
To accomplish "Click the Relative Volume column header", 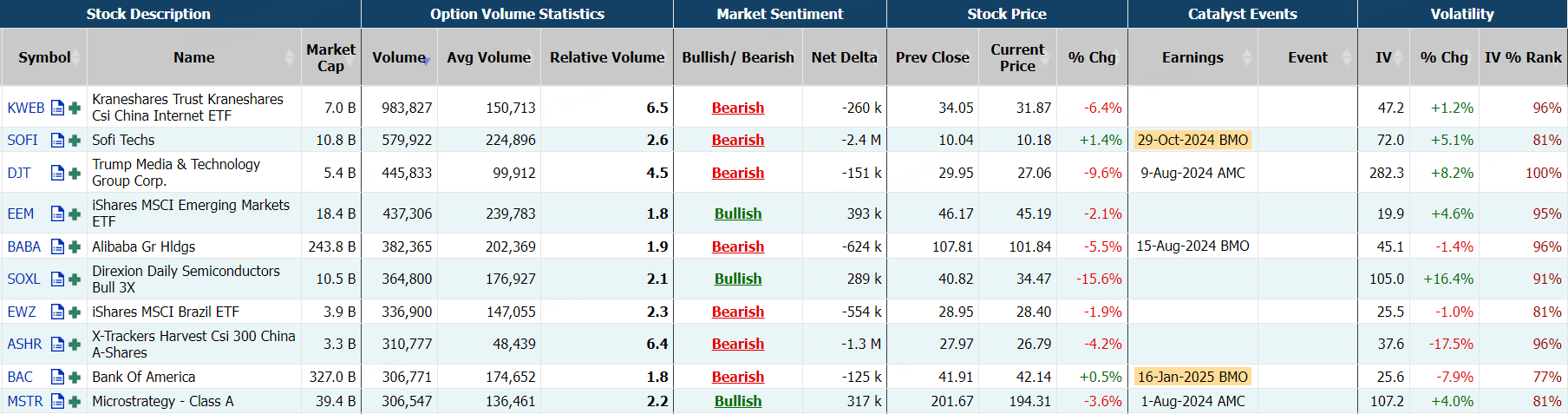I will 607,57.
